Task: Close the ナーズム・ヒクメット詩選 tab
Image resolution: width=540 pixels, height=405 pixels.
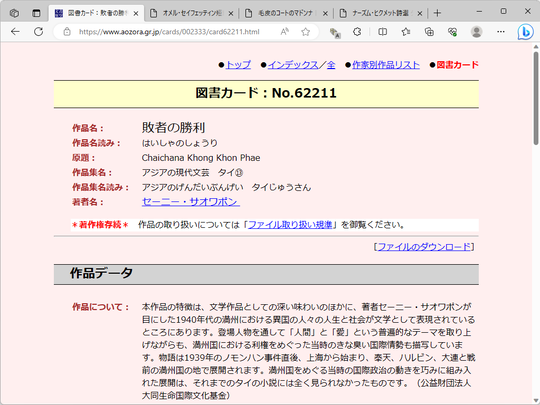Action: pos(420,14)
